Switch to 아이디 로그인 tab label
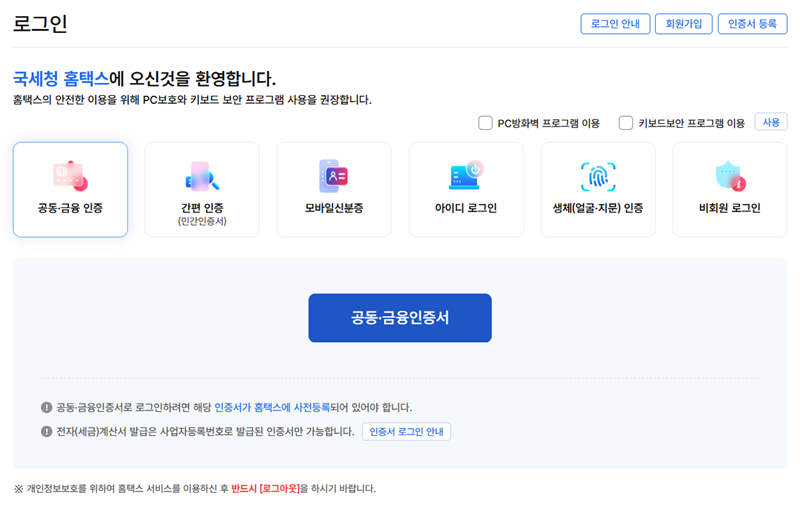This screenshot has width=800, height=518. [x=466, y=208]
